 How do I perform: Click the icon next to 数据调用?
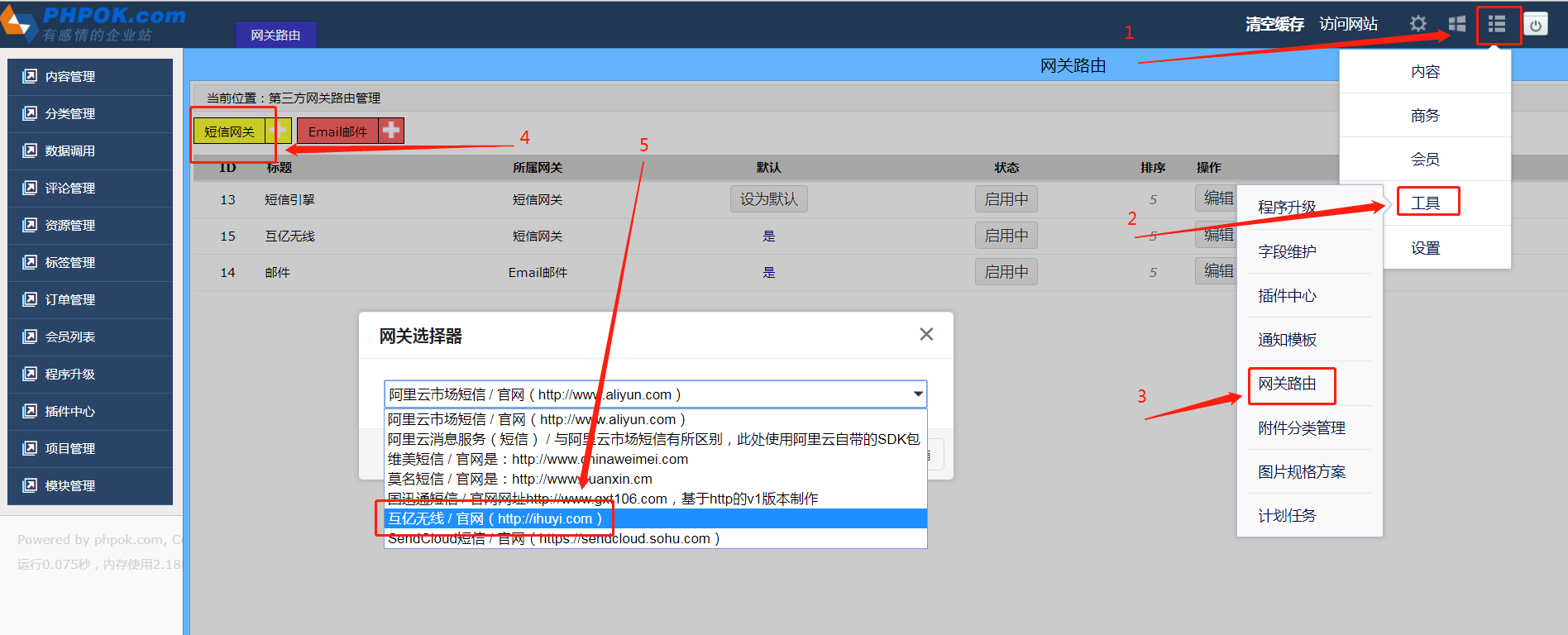[30, 150]
